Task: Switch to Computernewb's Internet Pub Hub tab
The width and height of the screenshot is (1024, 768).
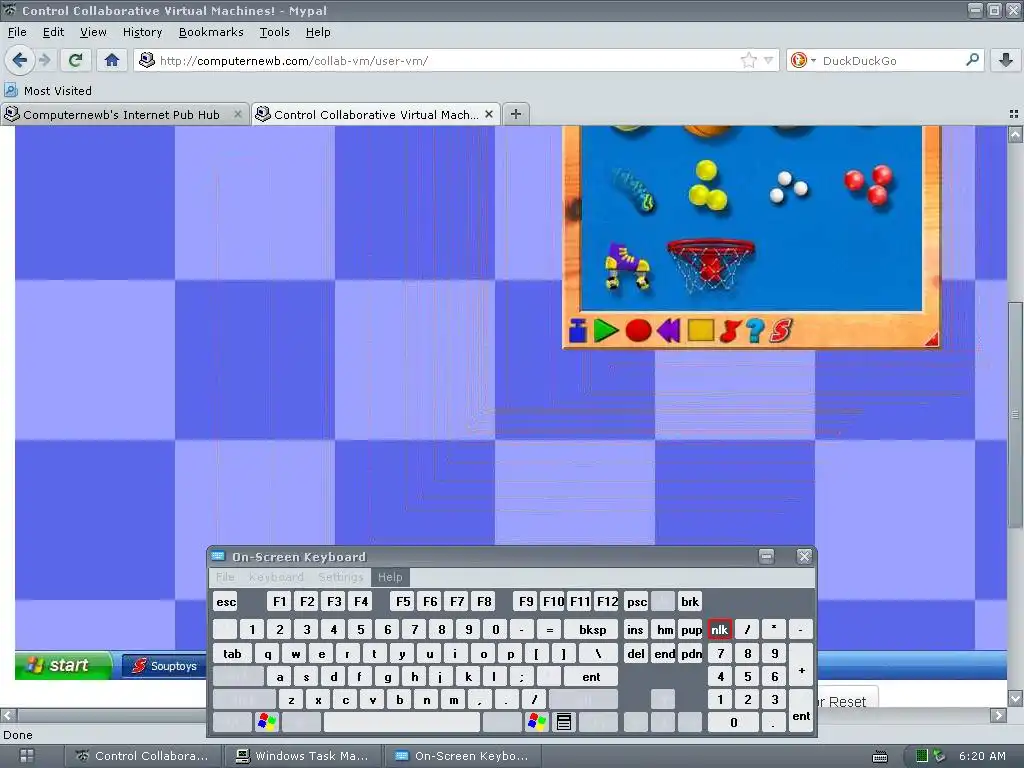Action: pyautogui.click(x=121, y=114)
